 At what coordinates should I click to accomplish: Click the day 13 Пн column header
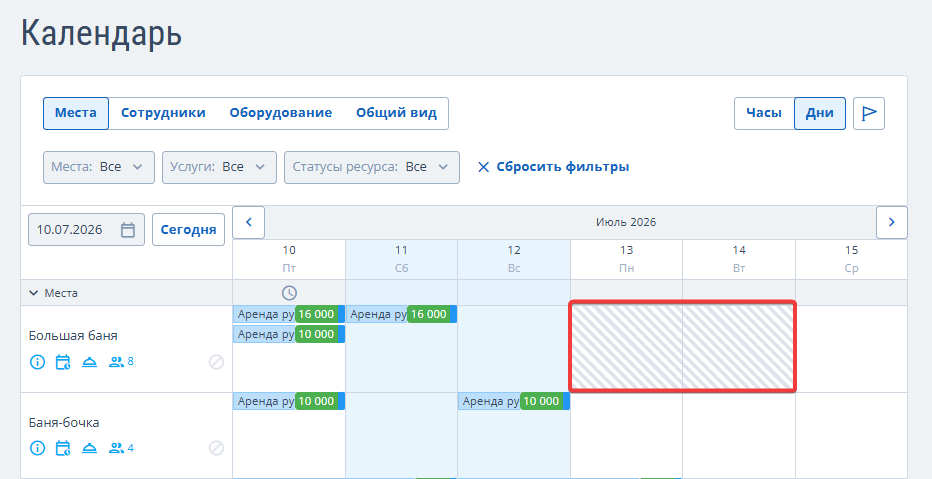(x=626, y=259)
